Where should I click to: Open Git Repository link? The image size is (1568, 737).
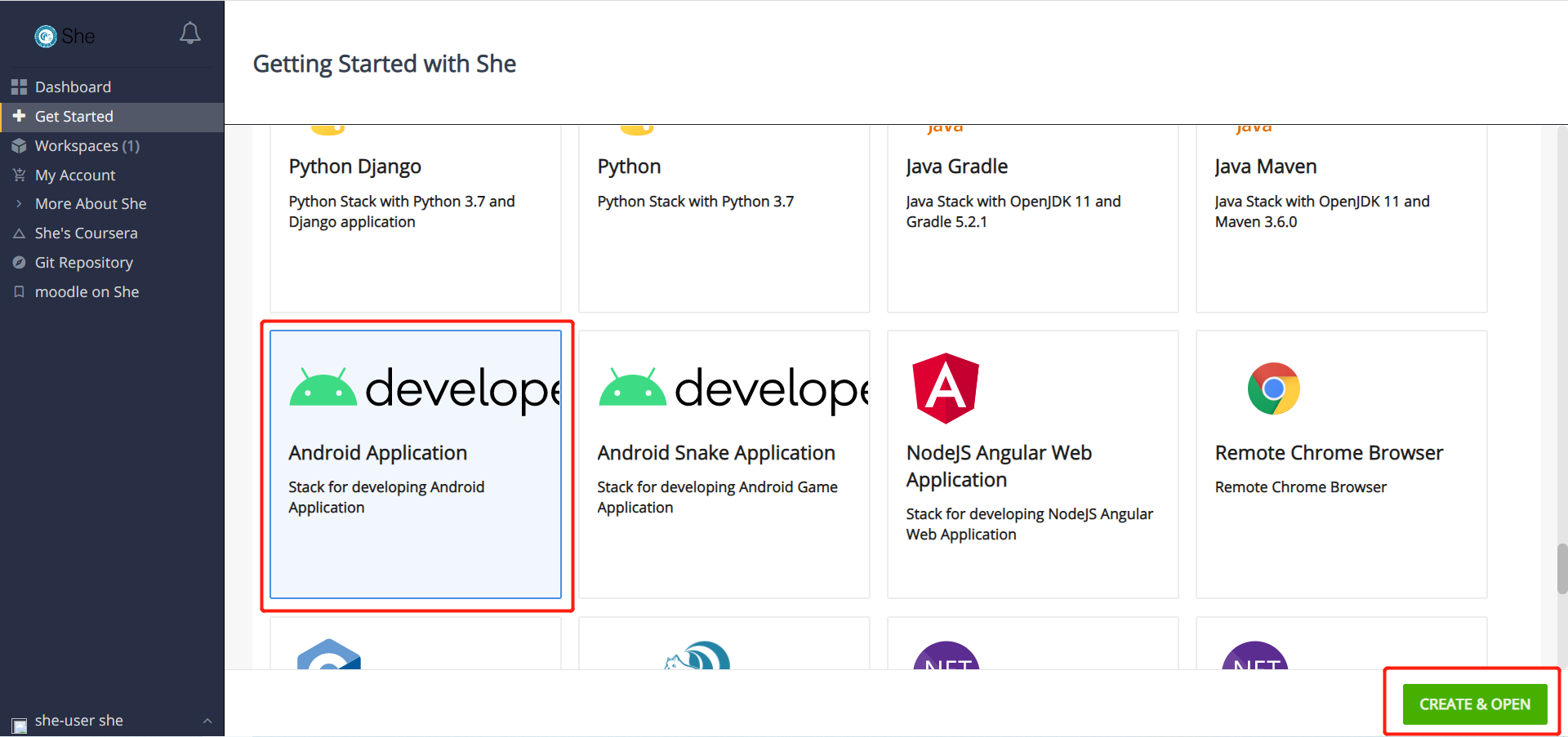112,262
